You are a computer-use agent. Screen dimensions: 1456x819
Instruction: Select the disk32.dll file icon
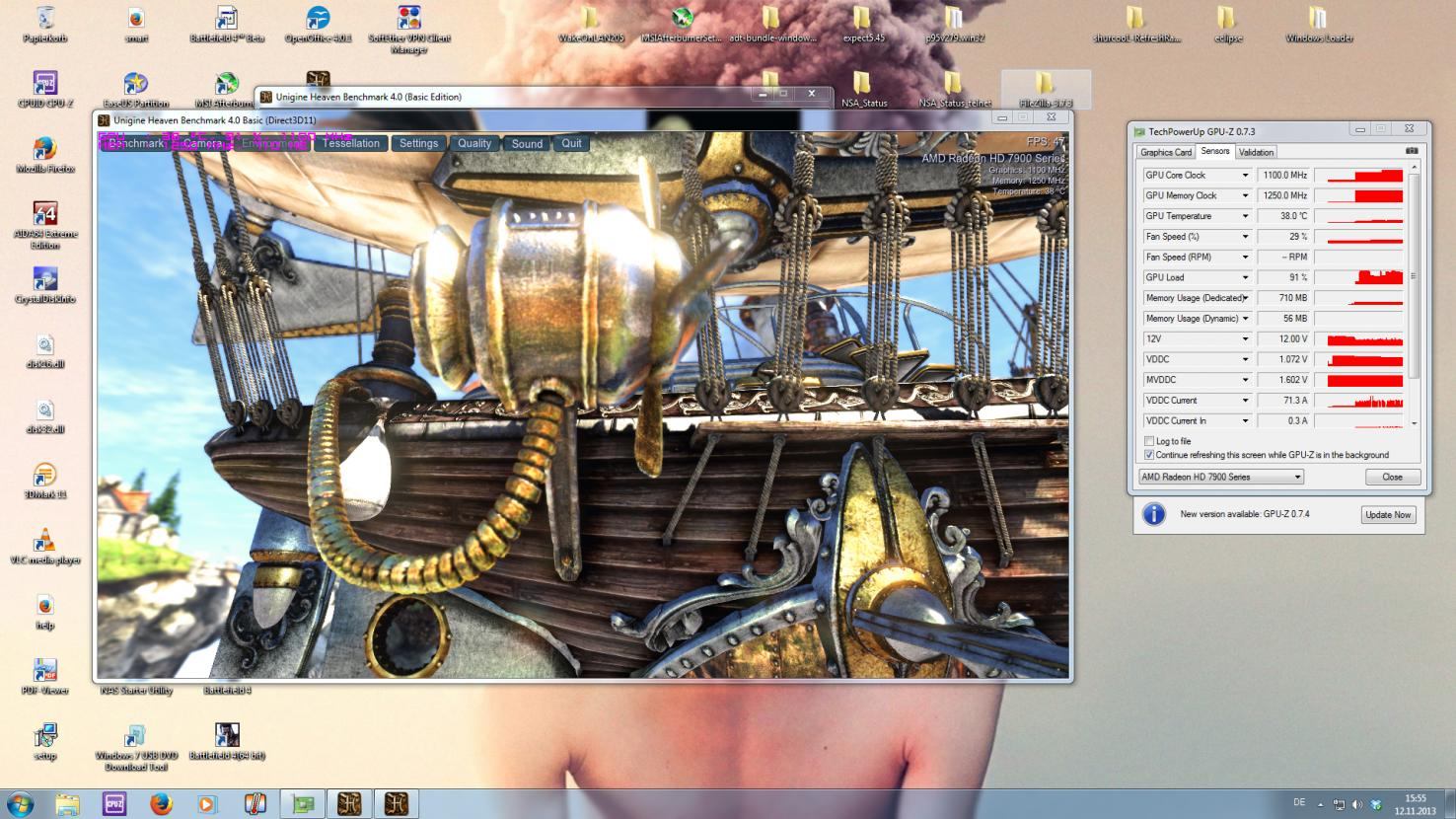point(45,414)
